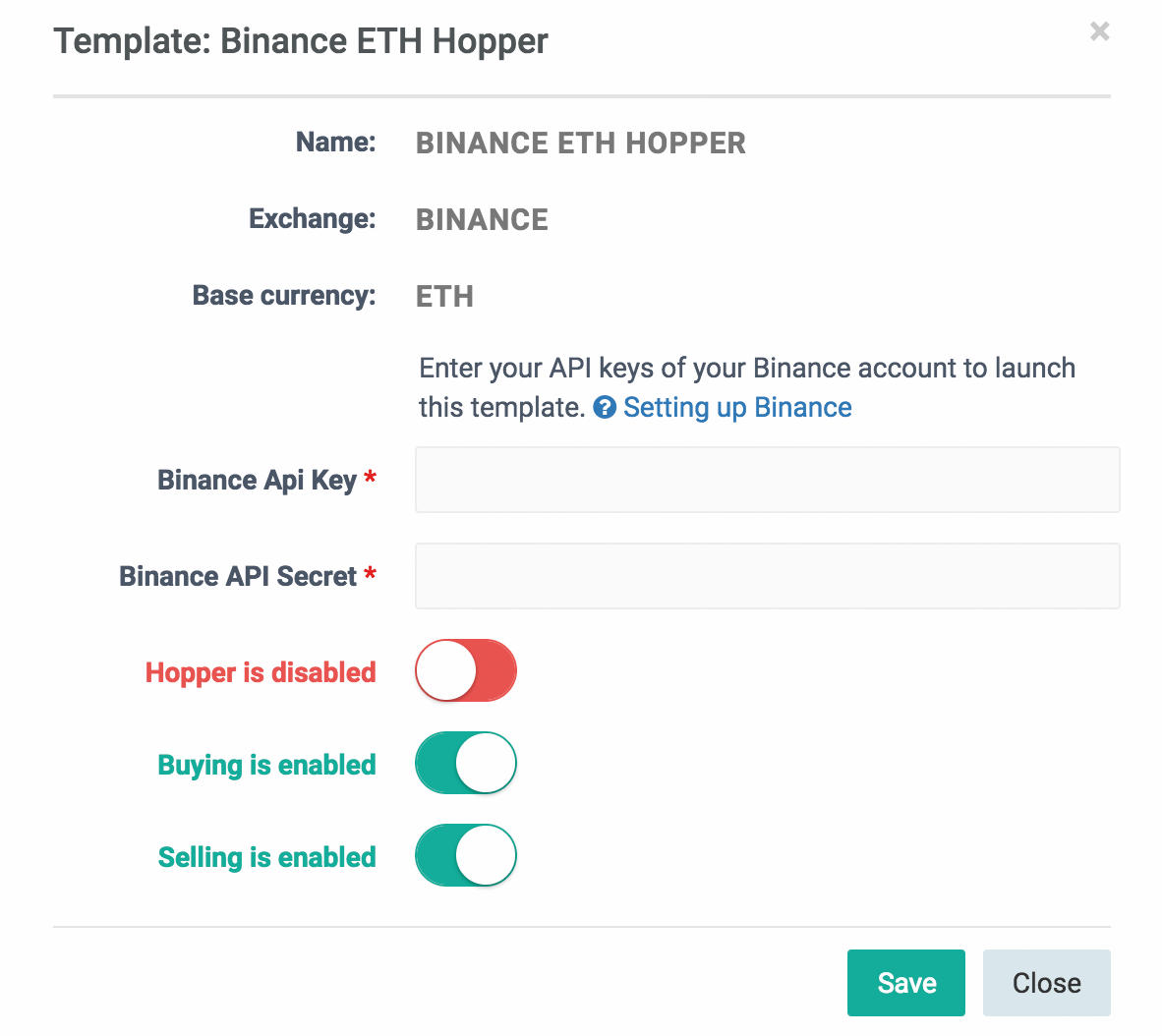Select the BINANCE ETH HOPPER name value

pos(580,144)
